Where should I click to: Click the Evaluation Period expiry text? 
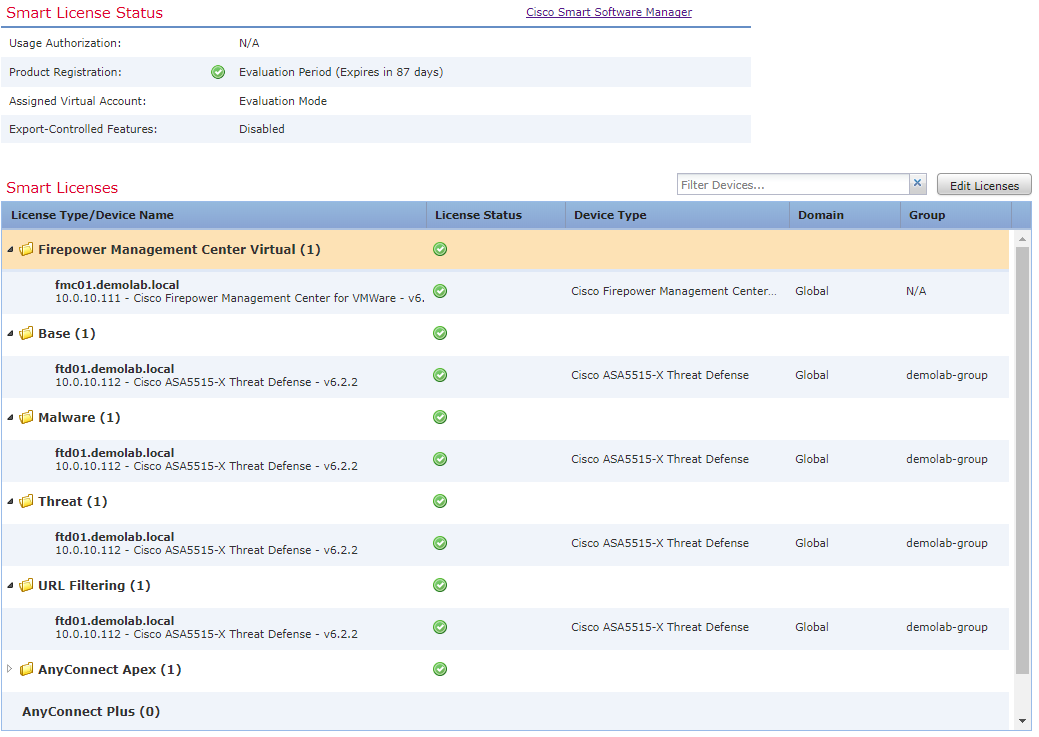click(x=341, y=72)
